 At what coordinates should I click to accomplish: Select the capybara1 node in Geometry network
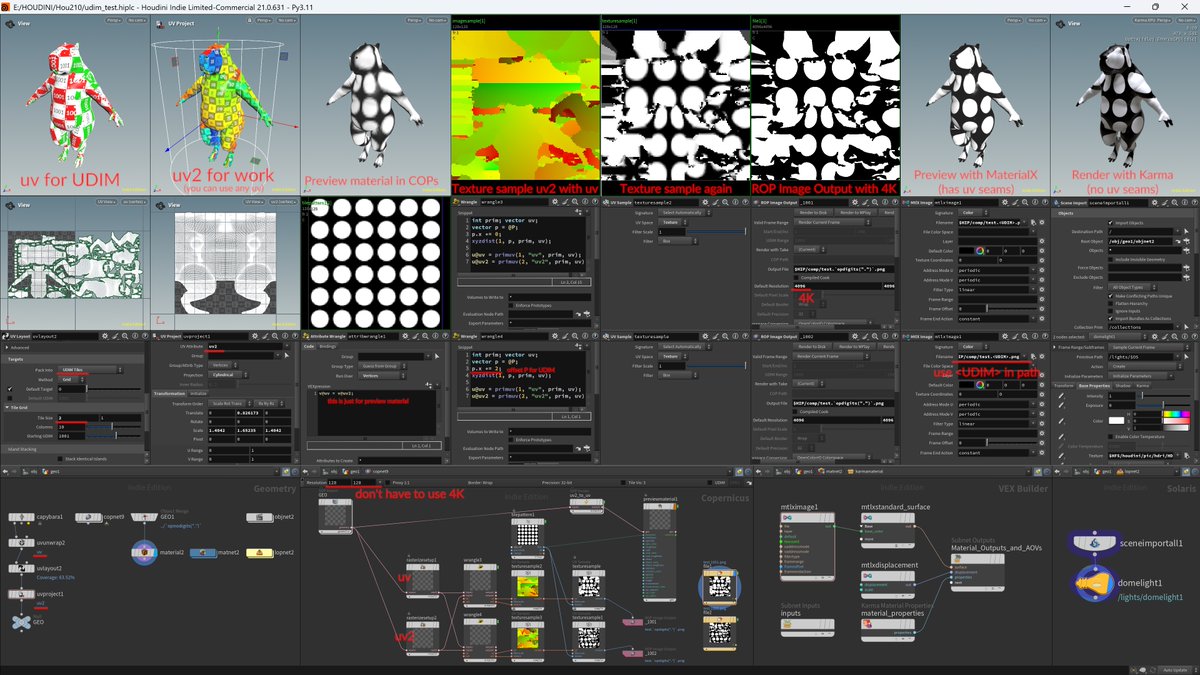(x=21, y=517)
